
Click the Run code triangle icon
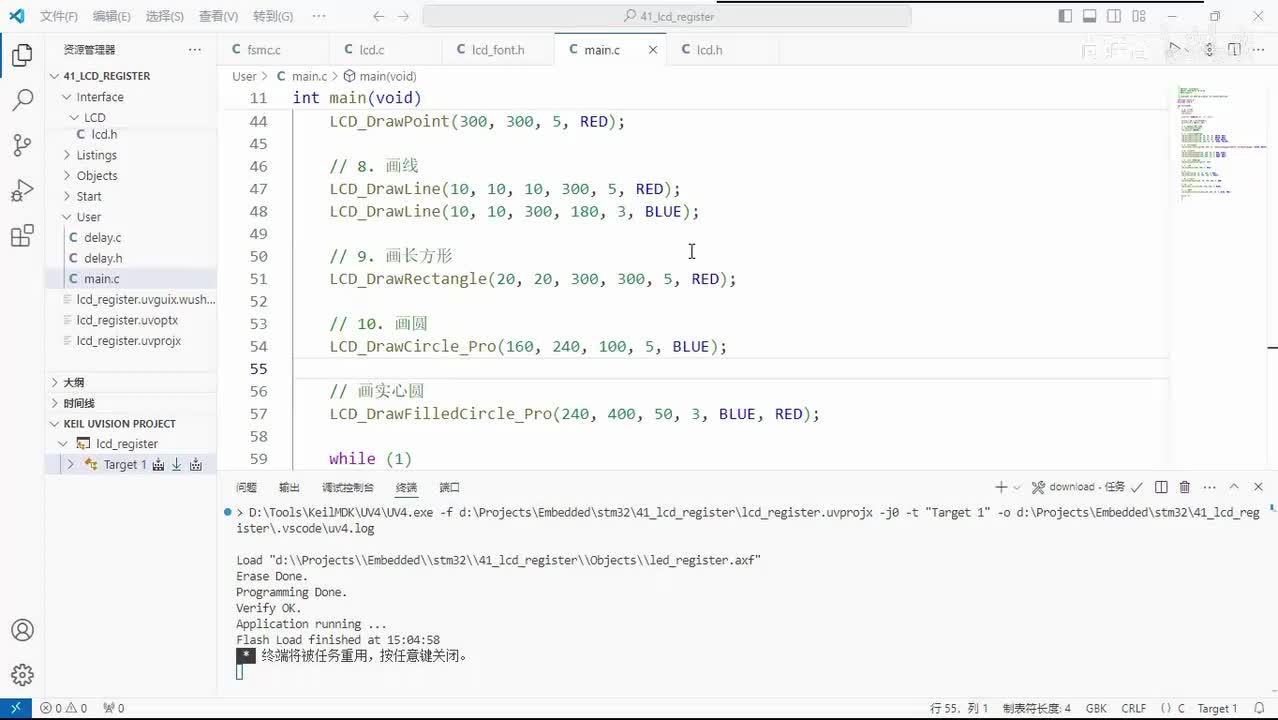(1176, 49)
